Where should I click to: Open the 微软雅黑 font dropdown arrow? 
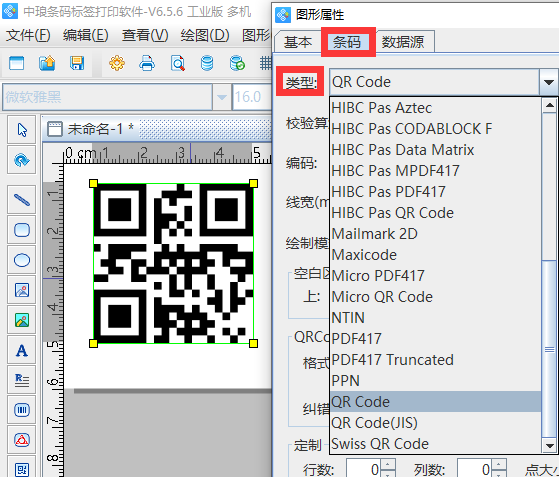pos(222,97)
